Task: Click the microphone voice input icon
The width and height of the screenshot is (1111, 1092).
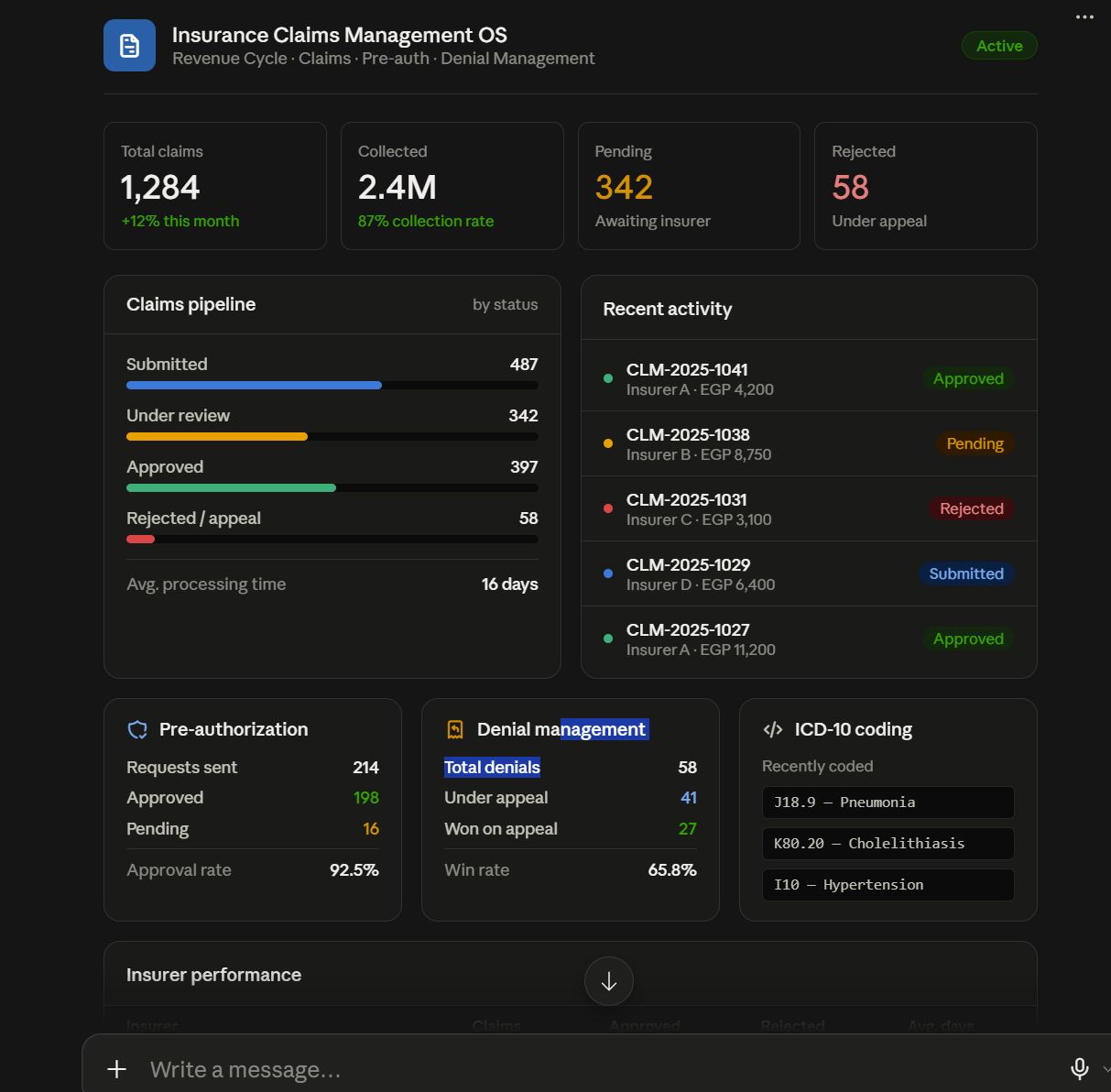Action: [x=1080, y=1068]
